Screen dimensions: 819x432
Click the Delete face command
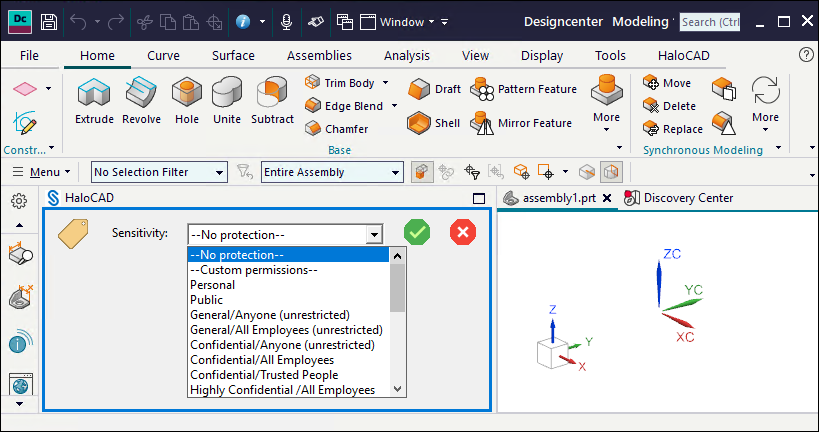670,106
